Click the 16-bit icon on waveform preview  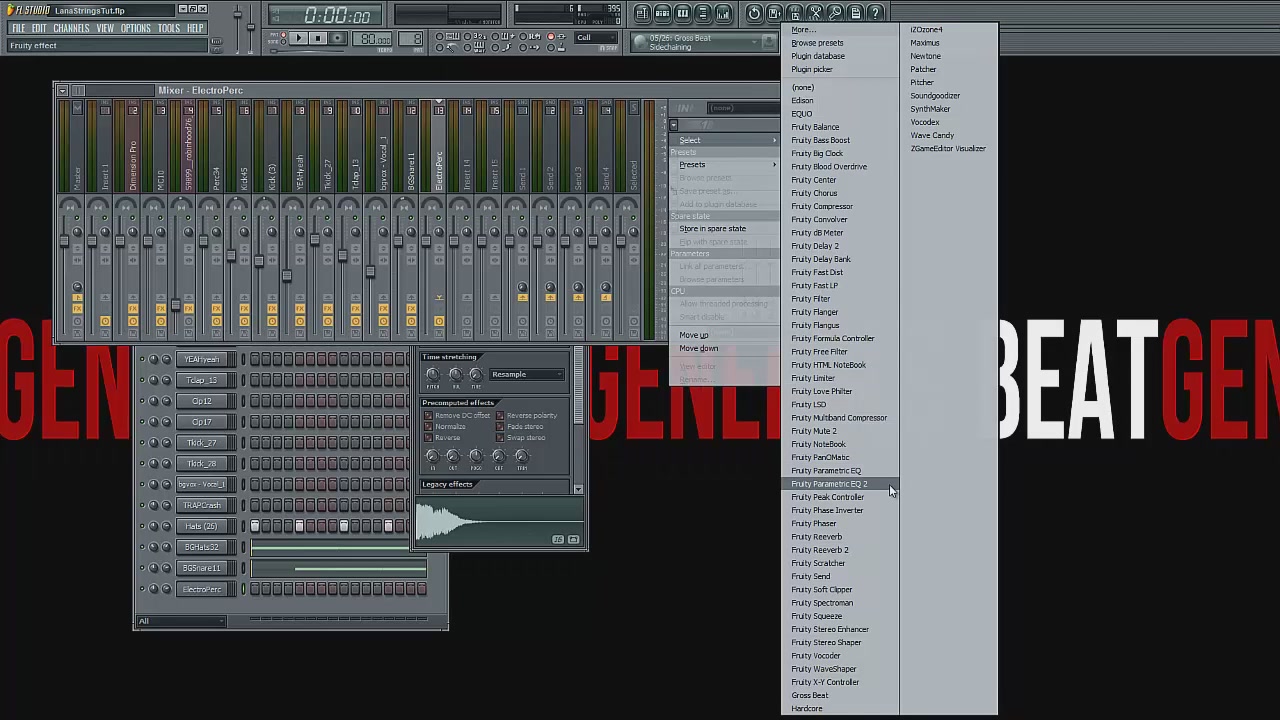(558, 539)
